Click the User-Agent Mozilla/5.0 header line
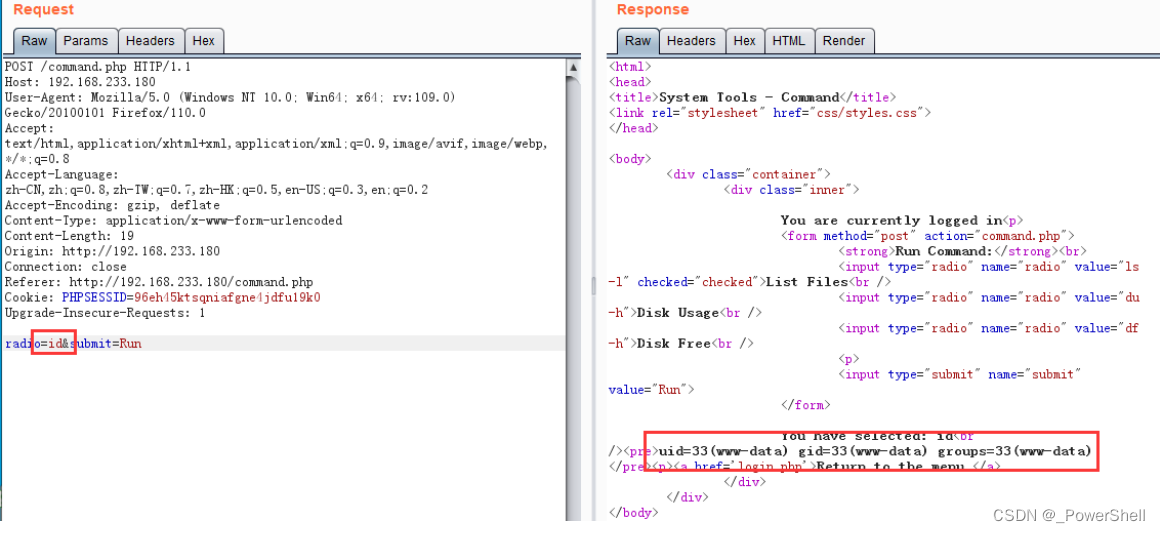This screenshot has width=1160, height=533. point(230,97)
